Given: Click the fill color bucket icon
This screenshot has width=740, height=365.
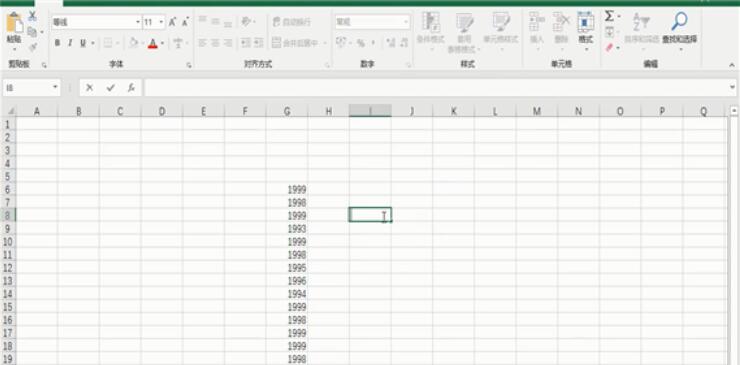Looking at the screenshot, I should [x=134, y=43].
